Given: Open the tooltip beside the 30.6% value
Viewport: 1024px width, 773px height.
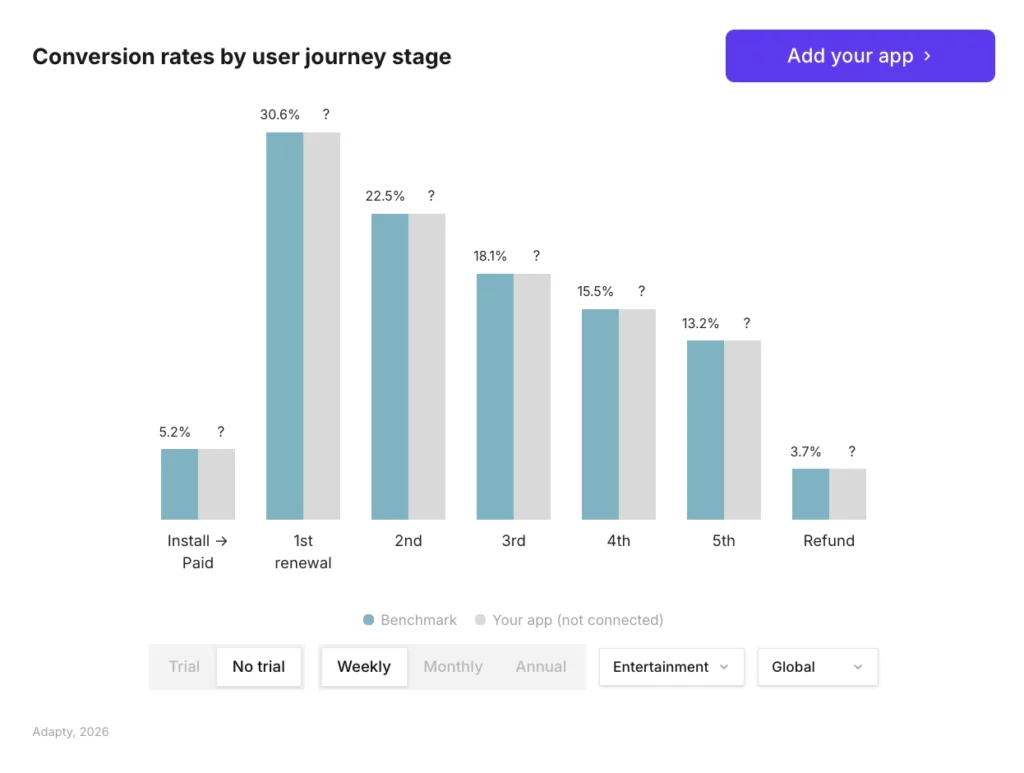Looking at the screenshot, I should (x=325, y=114).
